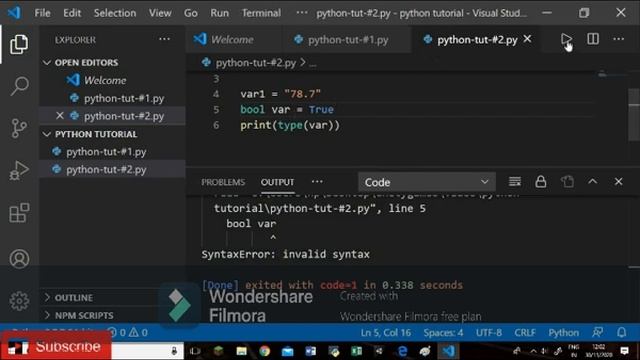
Task: Clear the output panel
Action: pos(515,182)
